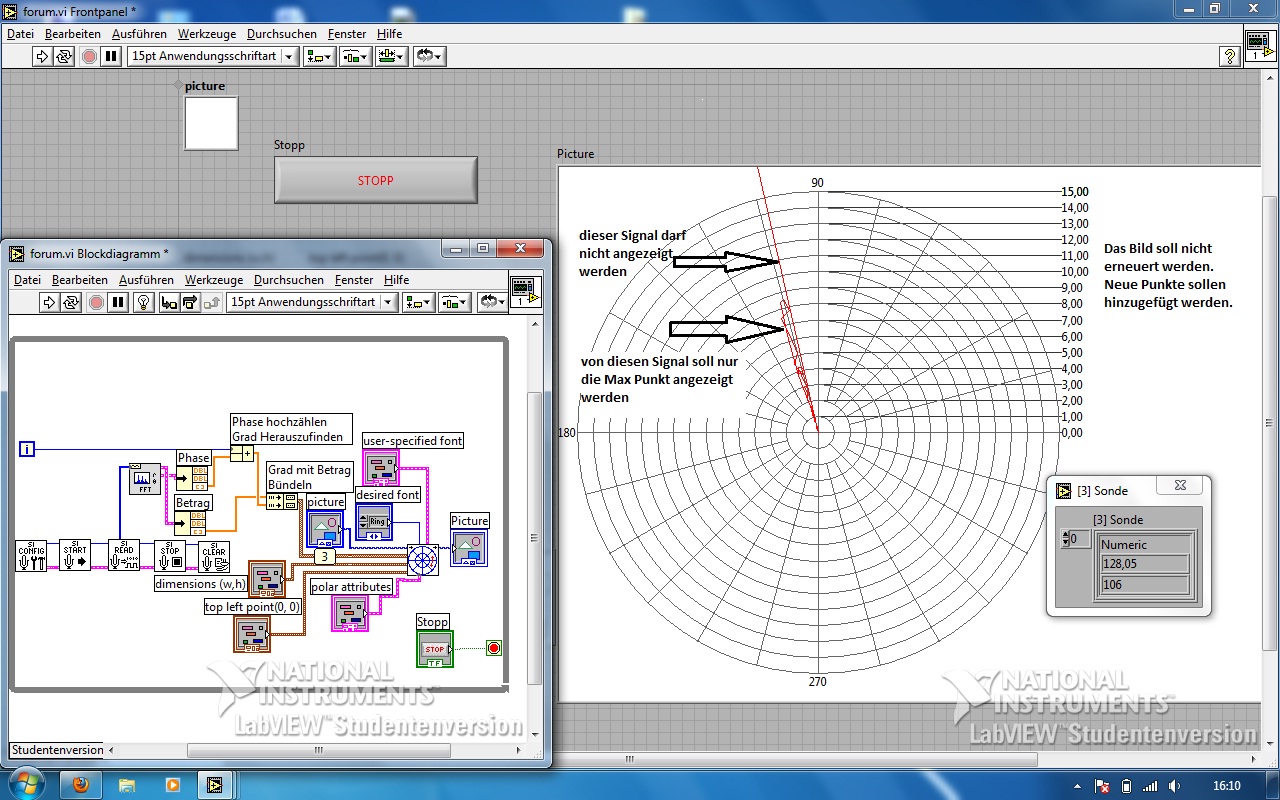Toggle retain wire values button
Image resolution: width=1280 pixels, height=800 pixels.
coord(169,302)
